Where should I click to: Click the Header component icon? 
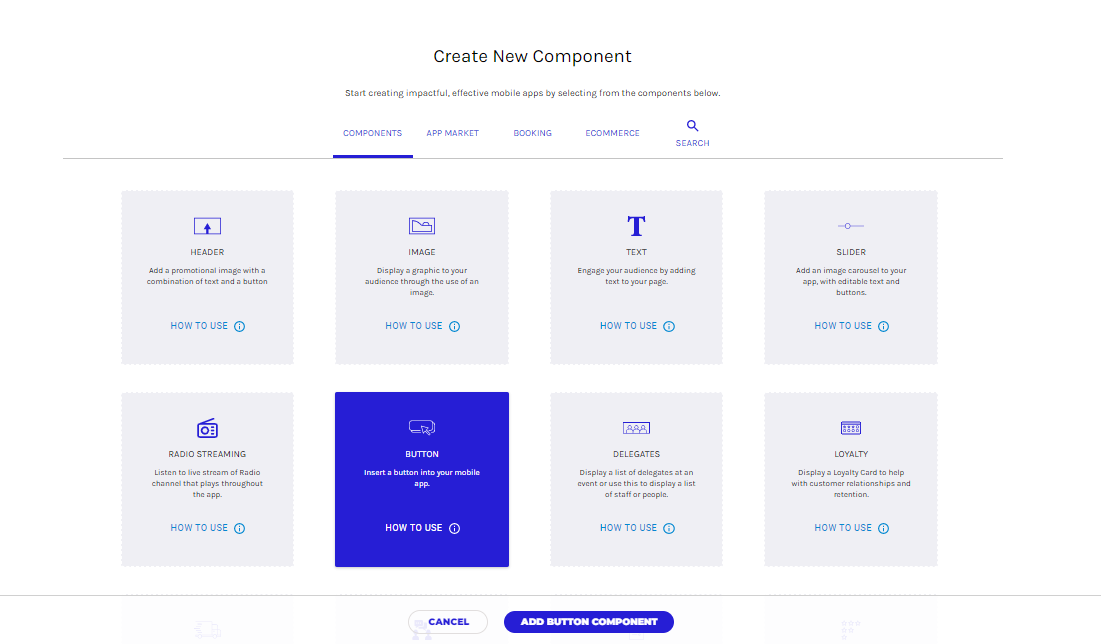coord(207,226)
